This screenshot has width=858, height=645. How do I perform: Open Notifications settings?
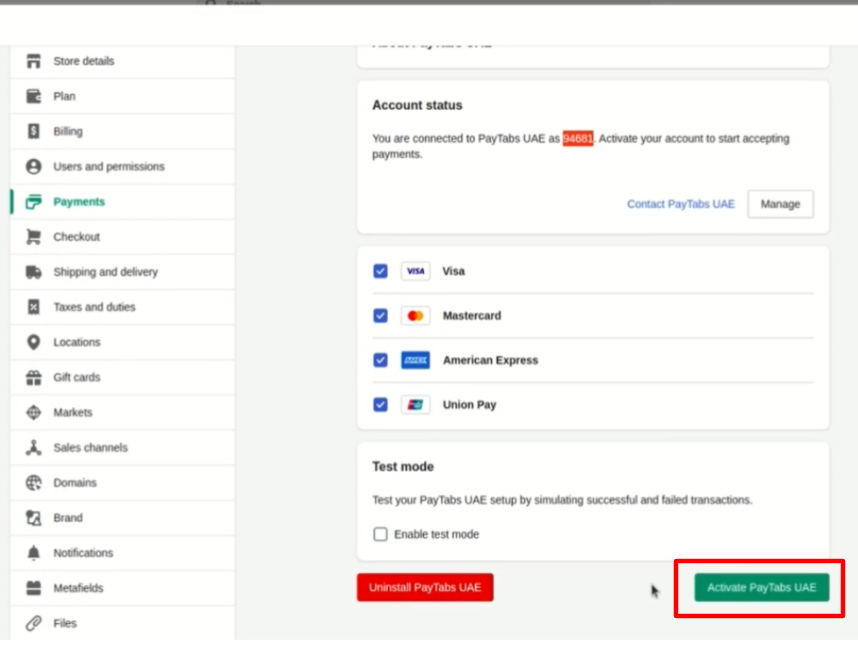point(123,553)
